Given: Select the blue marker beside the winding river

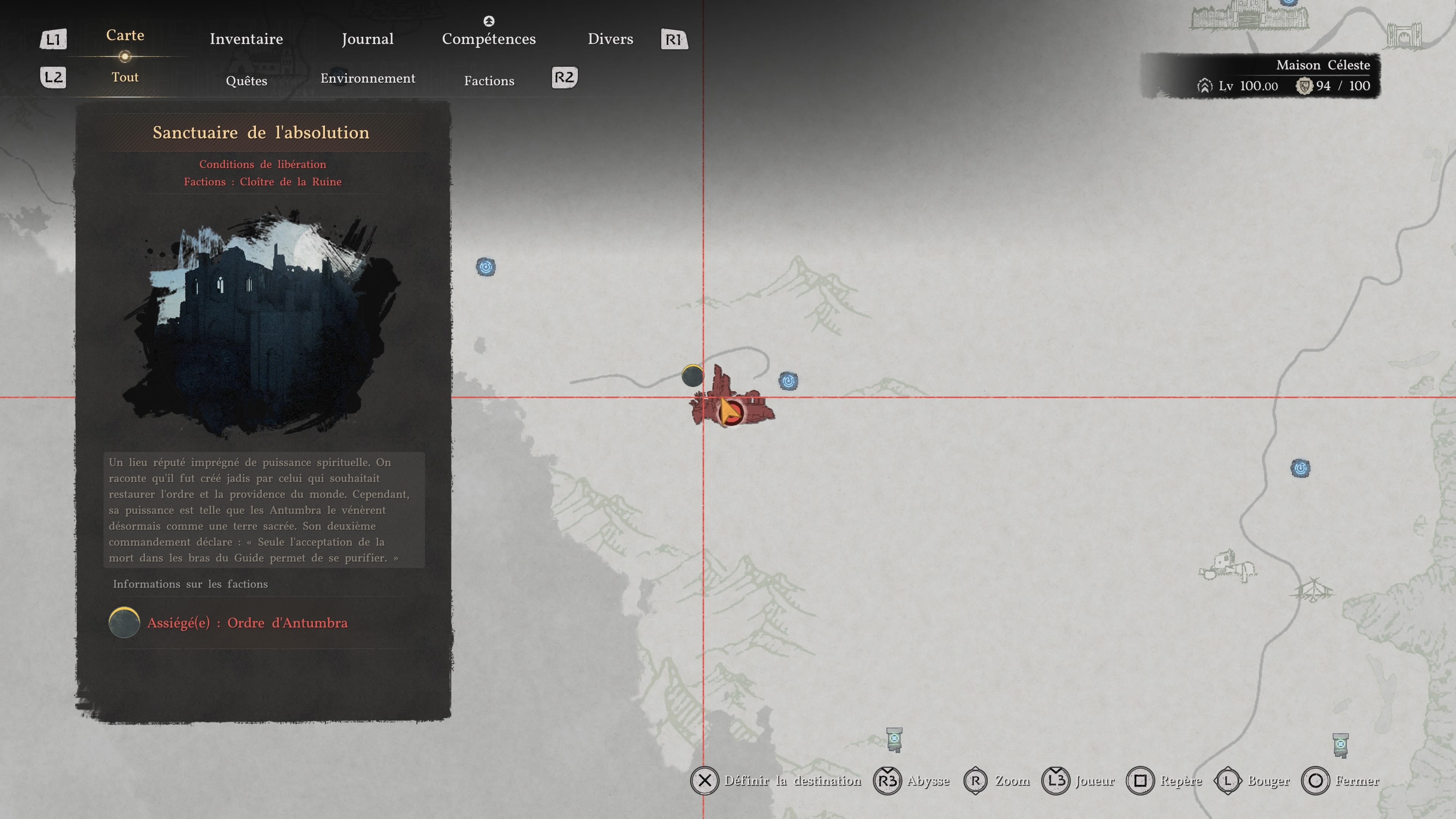Looking at the screenshot, I should [1301, 468].
